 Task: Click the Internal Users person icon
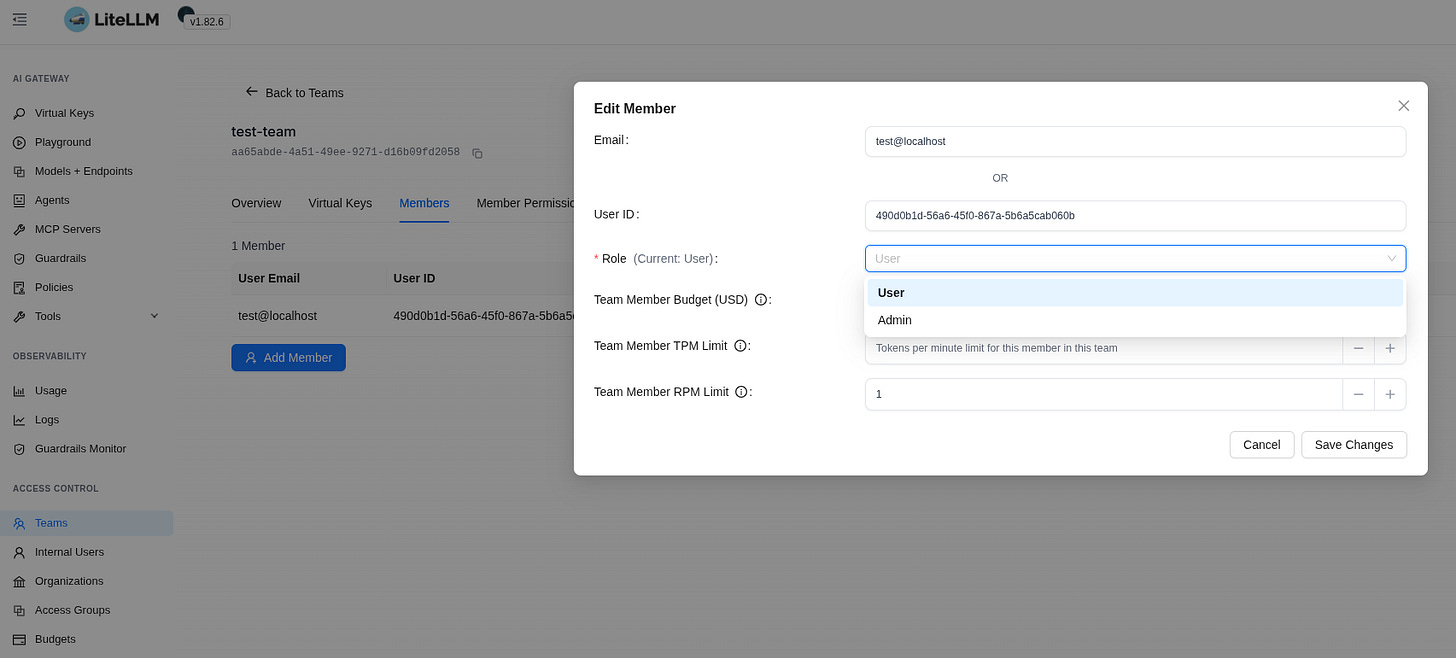19,552
